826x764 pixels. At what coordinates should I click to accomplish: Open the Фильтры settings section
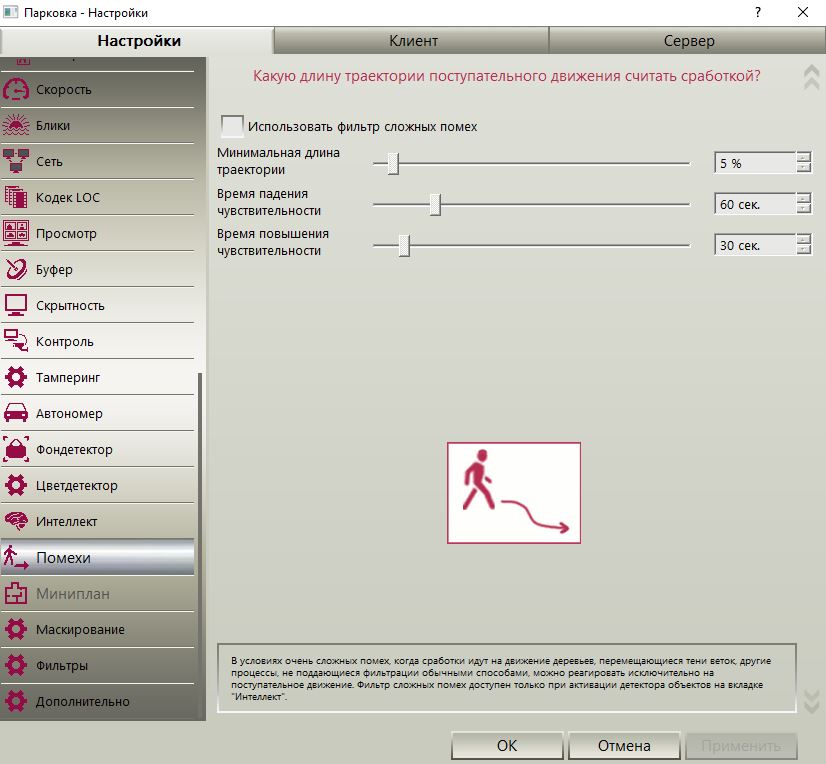pos(97,665)
